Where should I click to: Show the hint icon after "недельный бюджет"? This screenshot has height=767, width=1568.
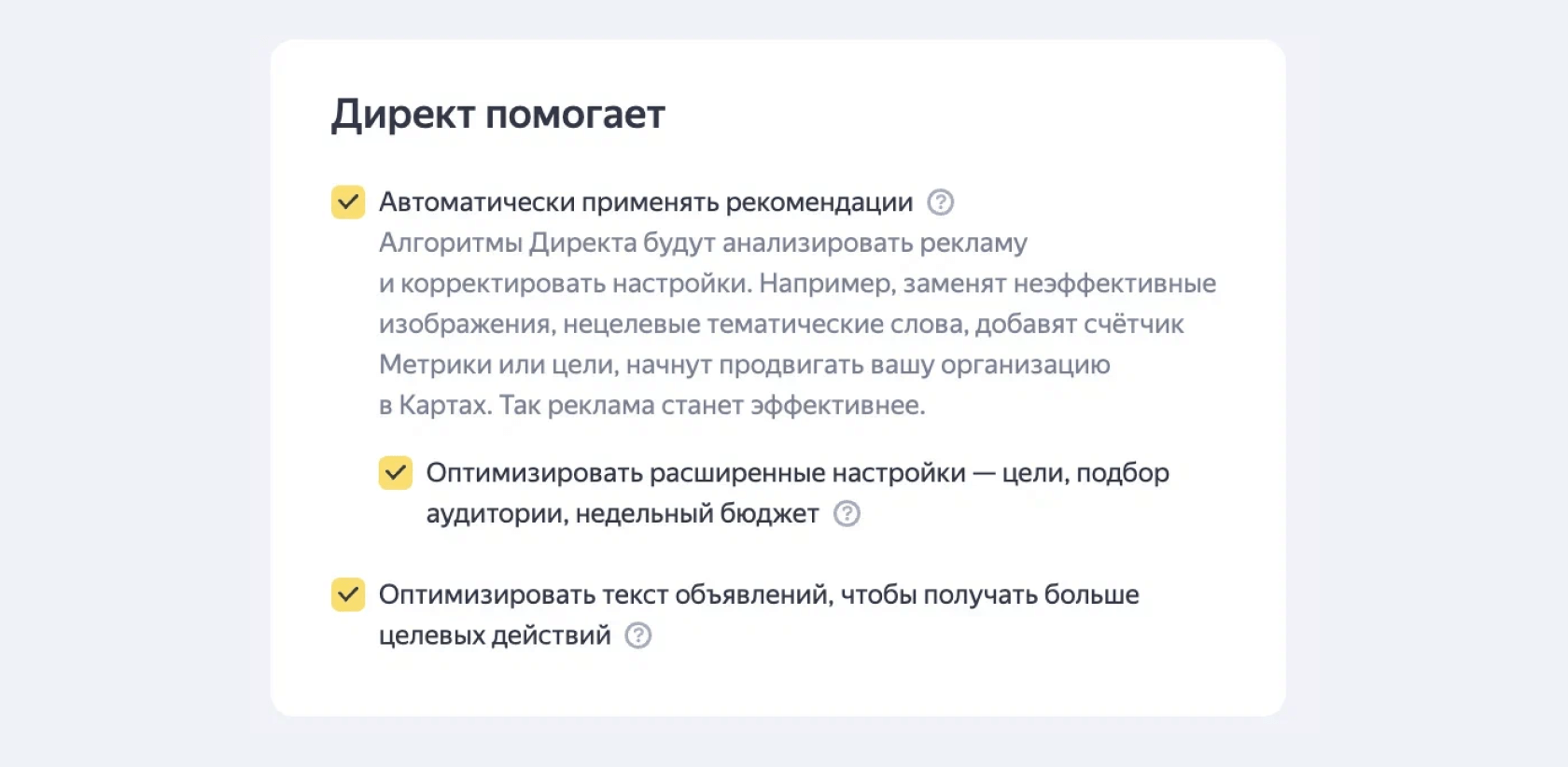847,514
